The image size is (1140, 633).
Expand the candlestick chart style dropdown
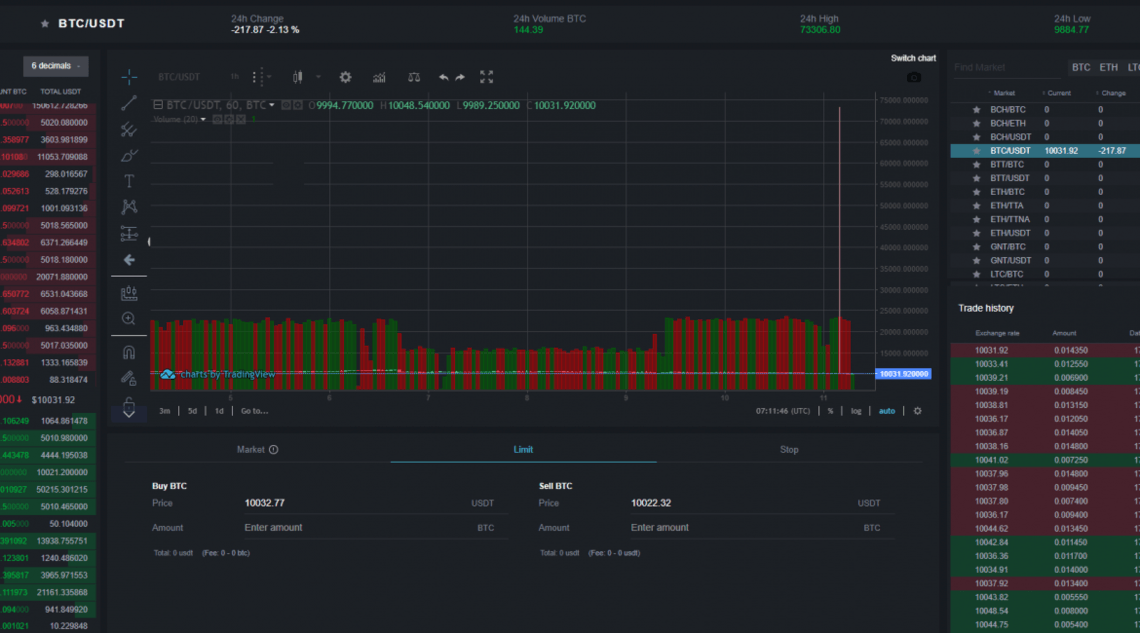point(318,77)
